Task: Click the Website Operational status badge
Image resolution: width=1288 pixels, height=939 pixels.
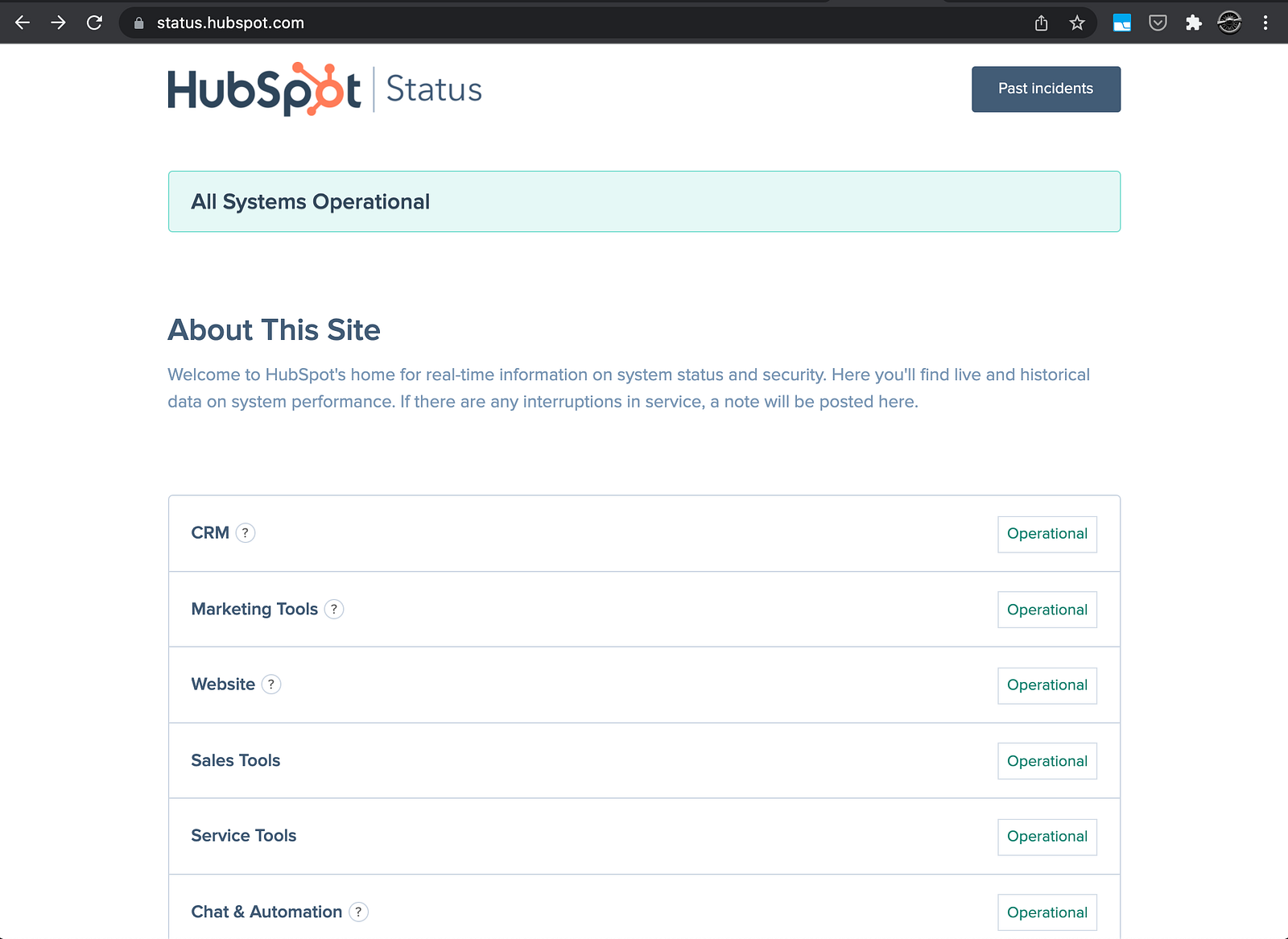Action: [1047, 685]
